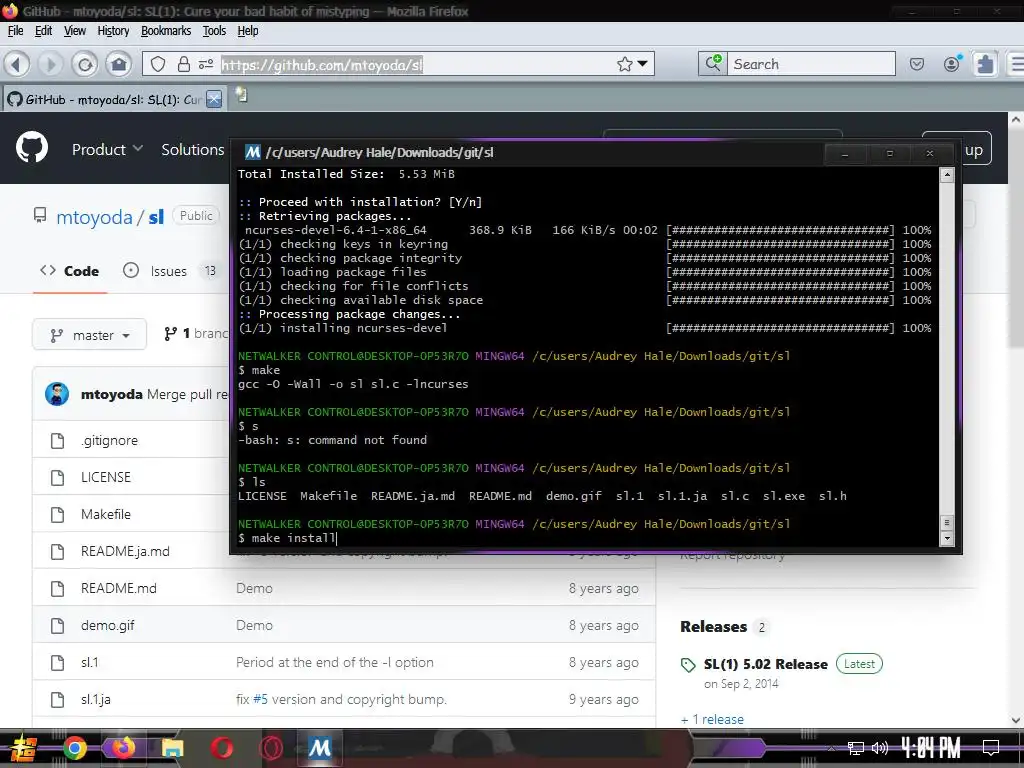Open 'Period at the end of the -l option' commit
Screen dimensions: 1024x768
334,662
